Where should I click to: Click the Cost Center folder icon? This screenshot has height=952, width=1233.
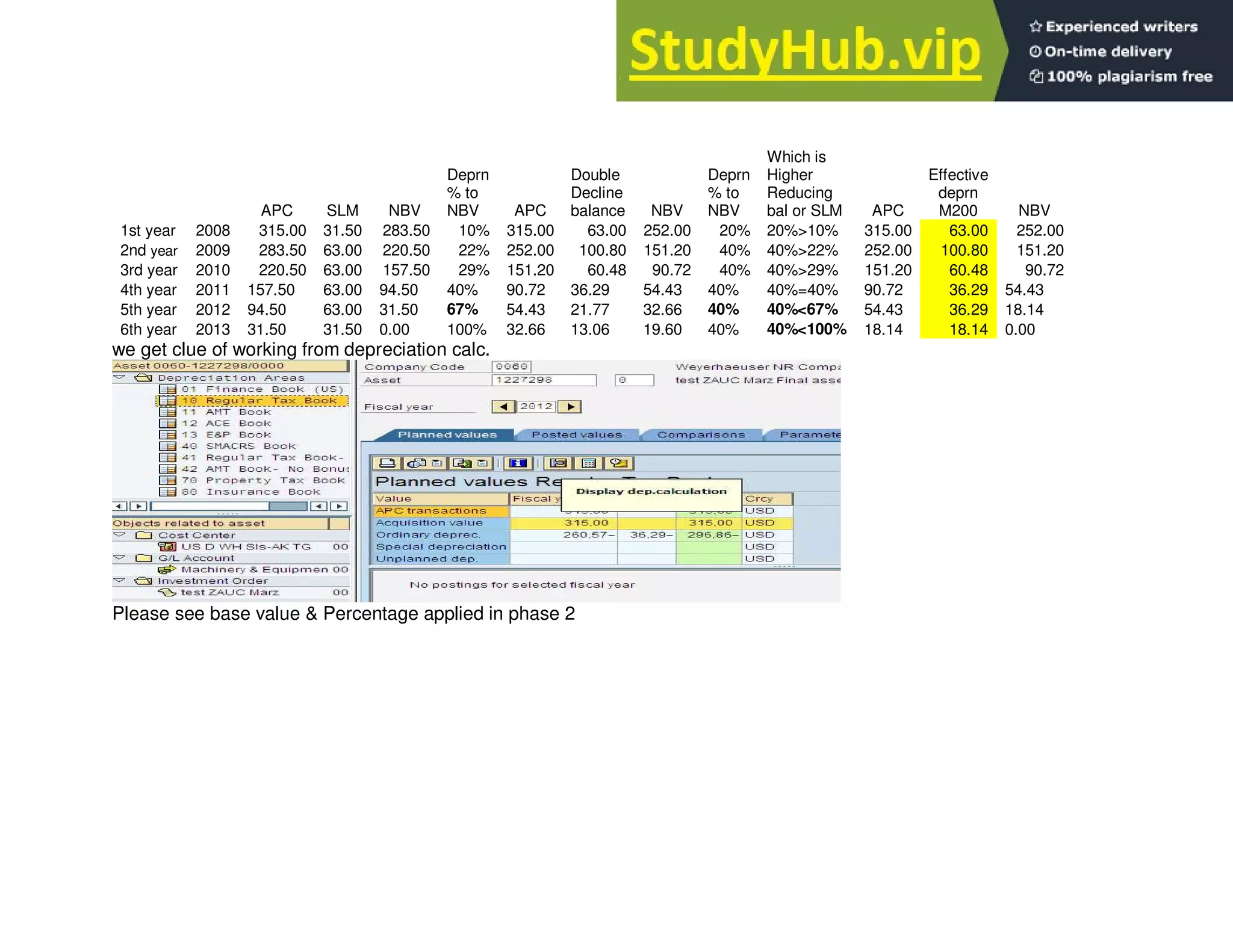143,535
